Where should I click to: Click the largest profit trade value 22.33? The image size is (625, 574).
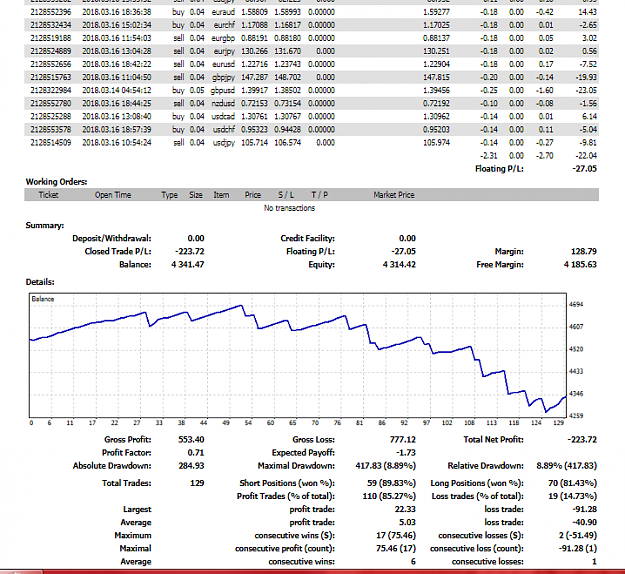405,509
